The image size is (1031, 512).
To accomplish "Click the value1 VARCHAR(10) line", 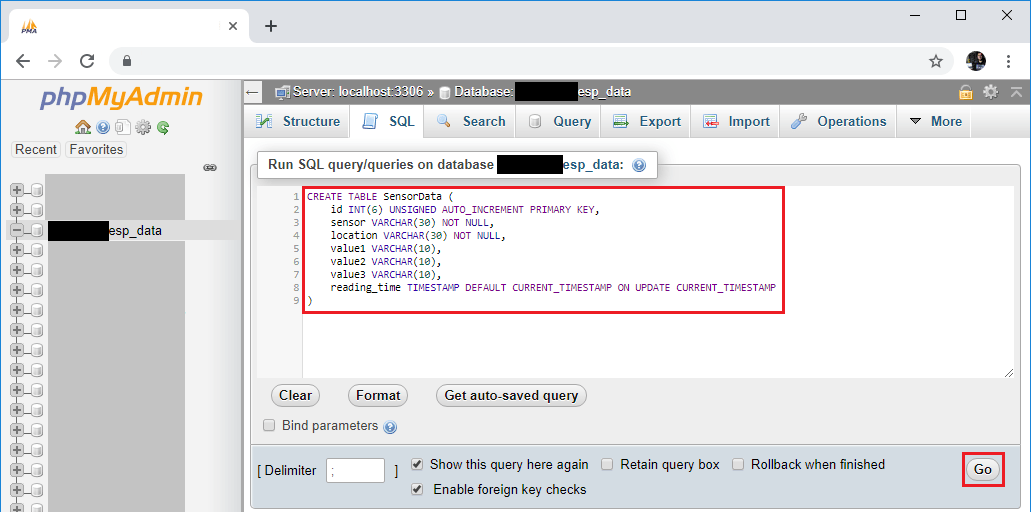I will [x=386, y=248].
